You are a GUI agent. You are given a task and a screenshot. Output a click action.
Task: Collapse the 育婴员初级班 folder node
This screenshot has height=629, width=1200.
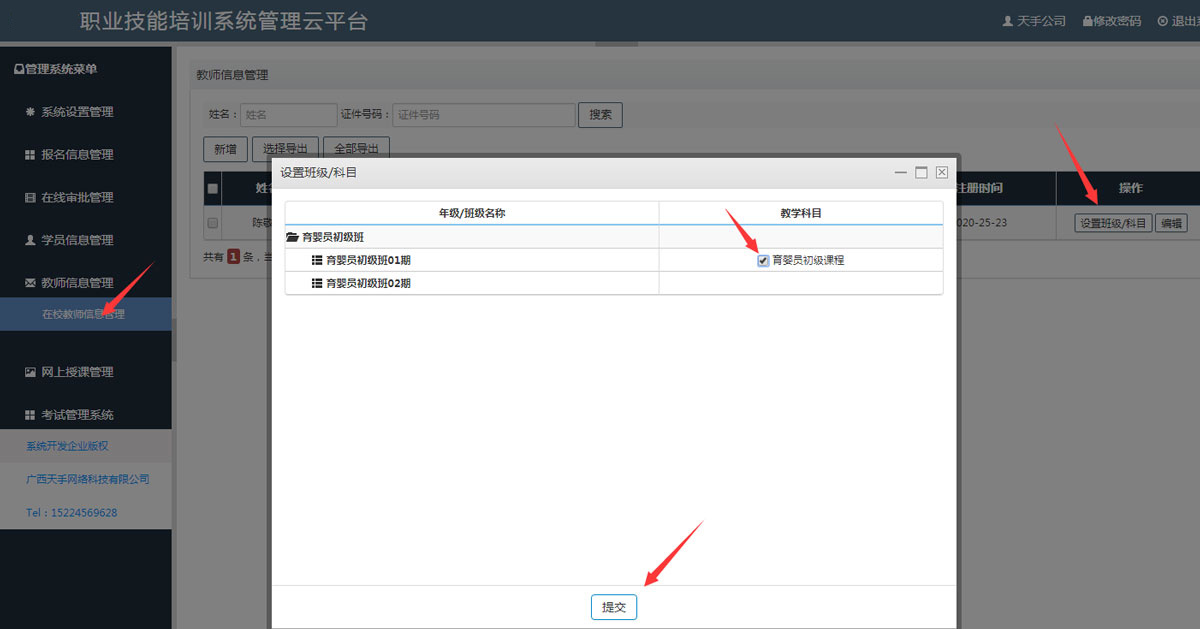pyautogui.click(x=292, y=238)
